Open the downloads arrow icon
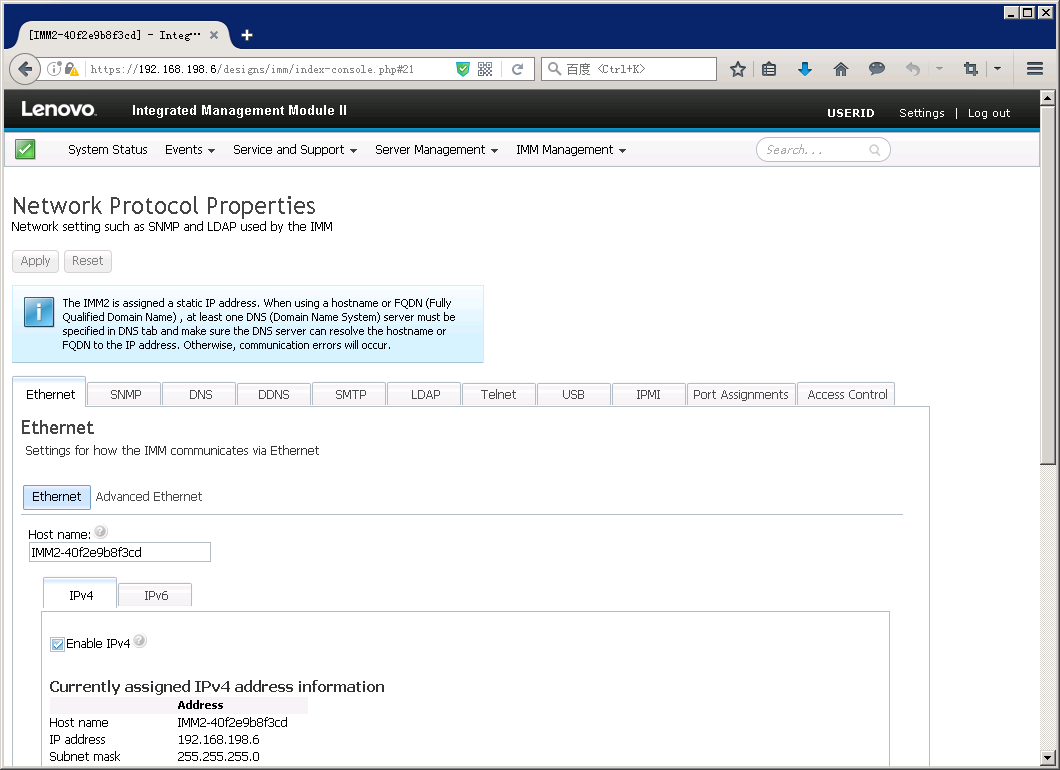This screenshot has width=1060, height=770. click(x=805, y=69)
